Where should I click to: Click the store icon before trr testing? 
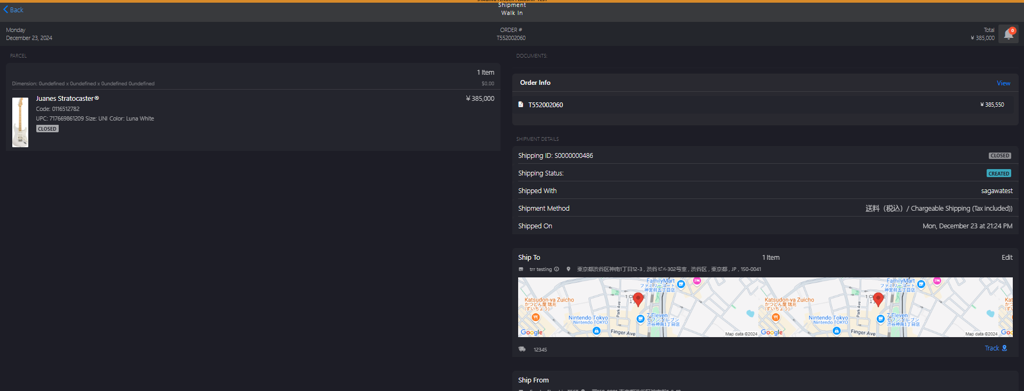coord(520,269)
